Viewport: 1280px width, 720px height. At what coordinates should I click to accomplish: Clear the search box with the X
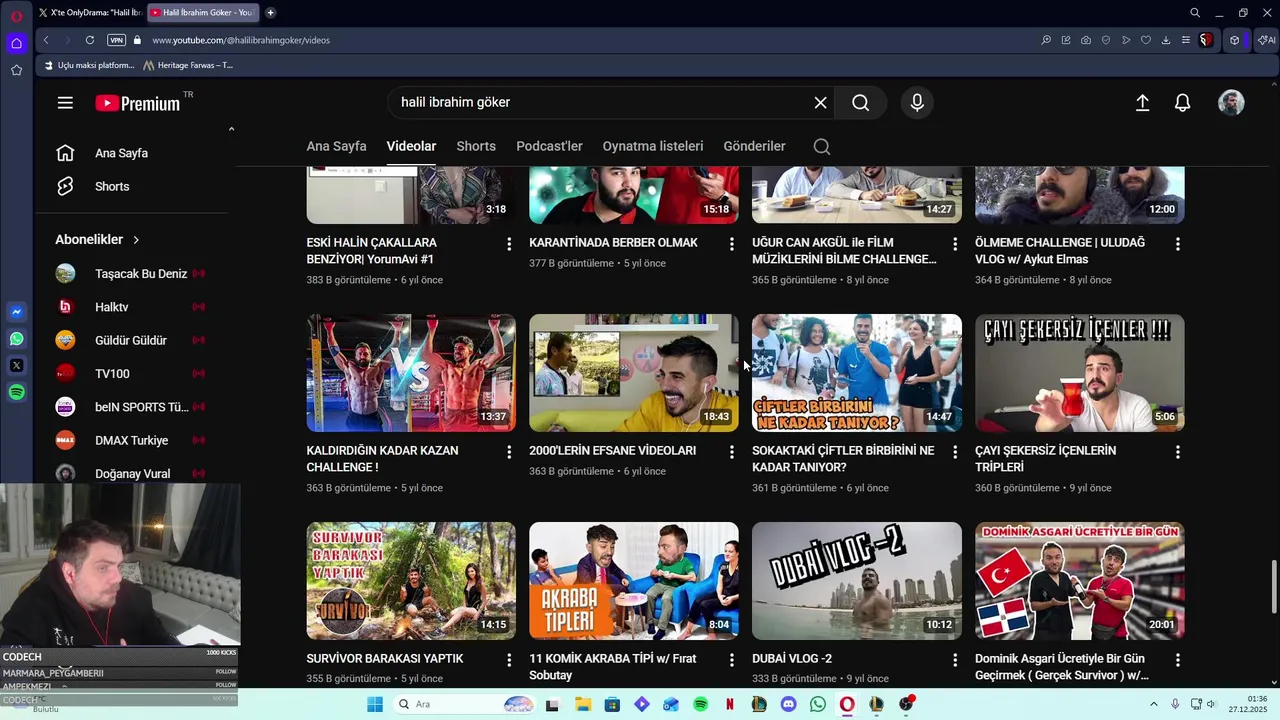[820, 103]
